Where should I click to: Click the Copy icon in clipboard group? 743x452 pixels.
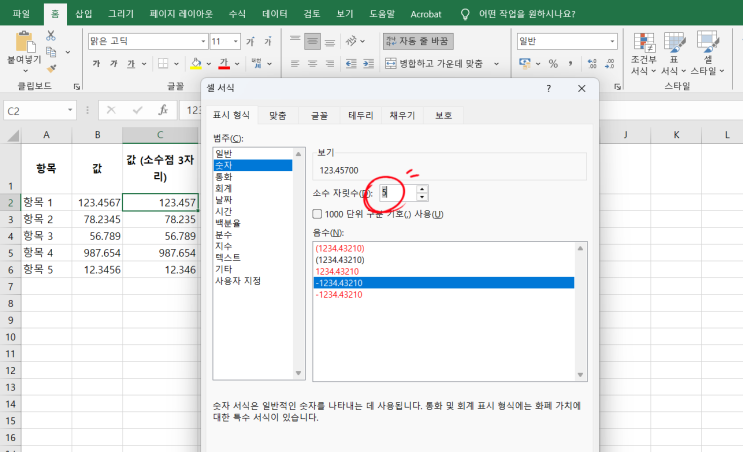[x=51, y=52]
